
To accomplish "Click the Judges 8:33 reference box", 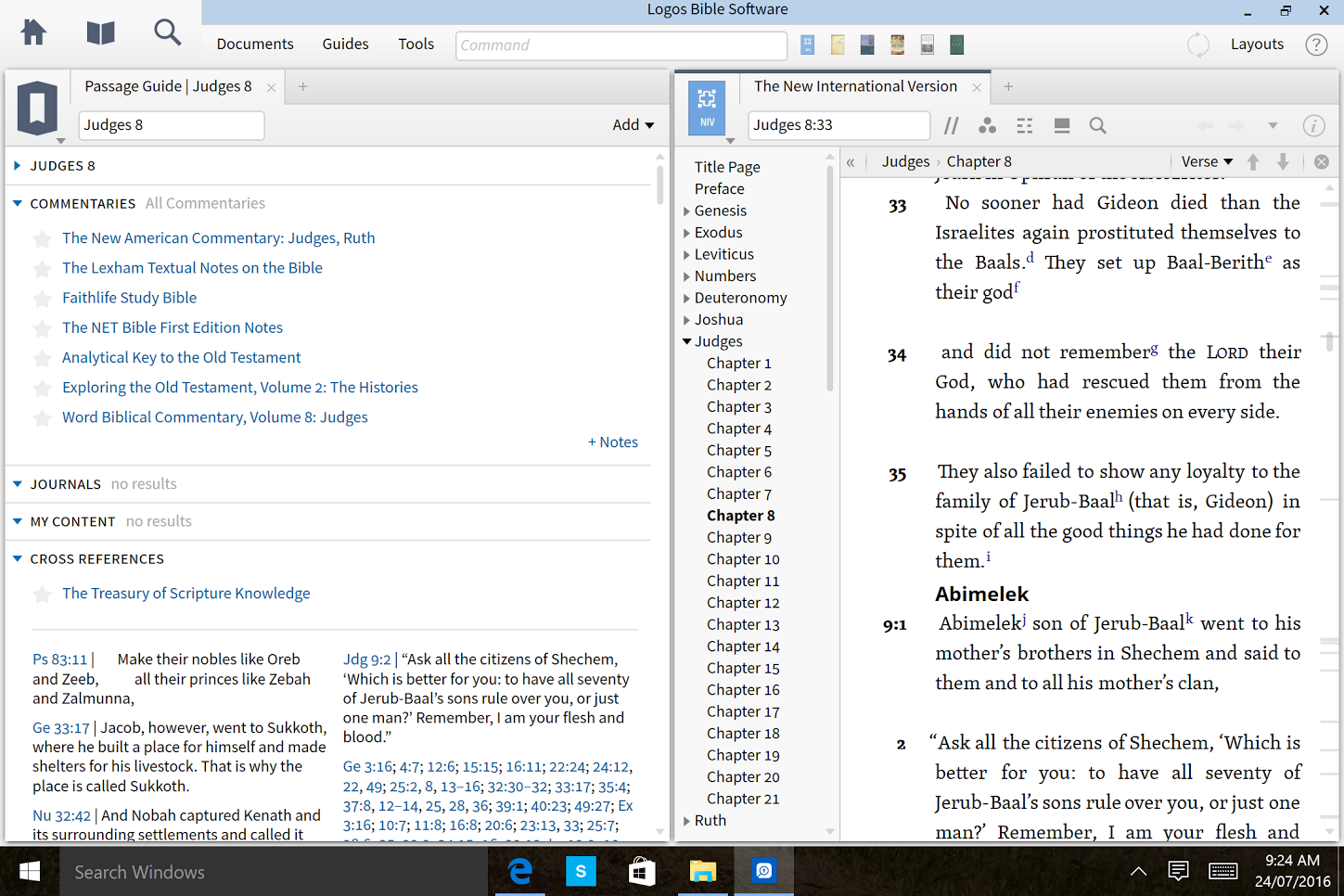I will point(839,125).
